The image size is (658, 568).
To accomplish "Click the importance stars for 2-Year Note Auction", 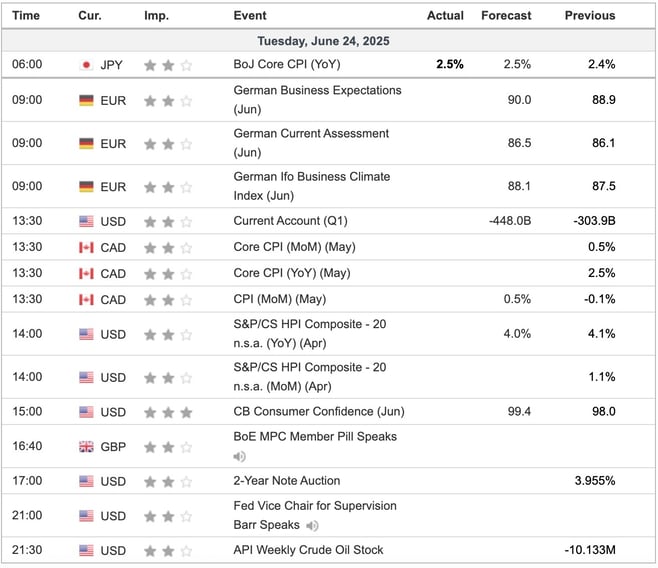I will pos(168,482).
